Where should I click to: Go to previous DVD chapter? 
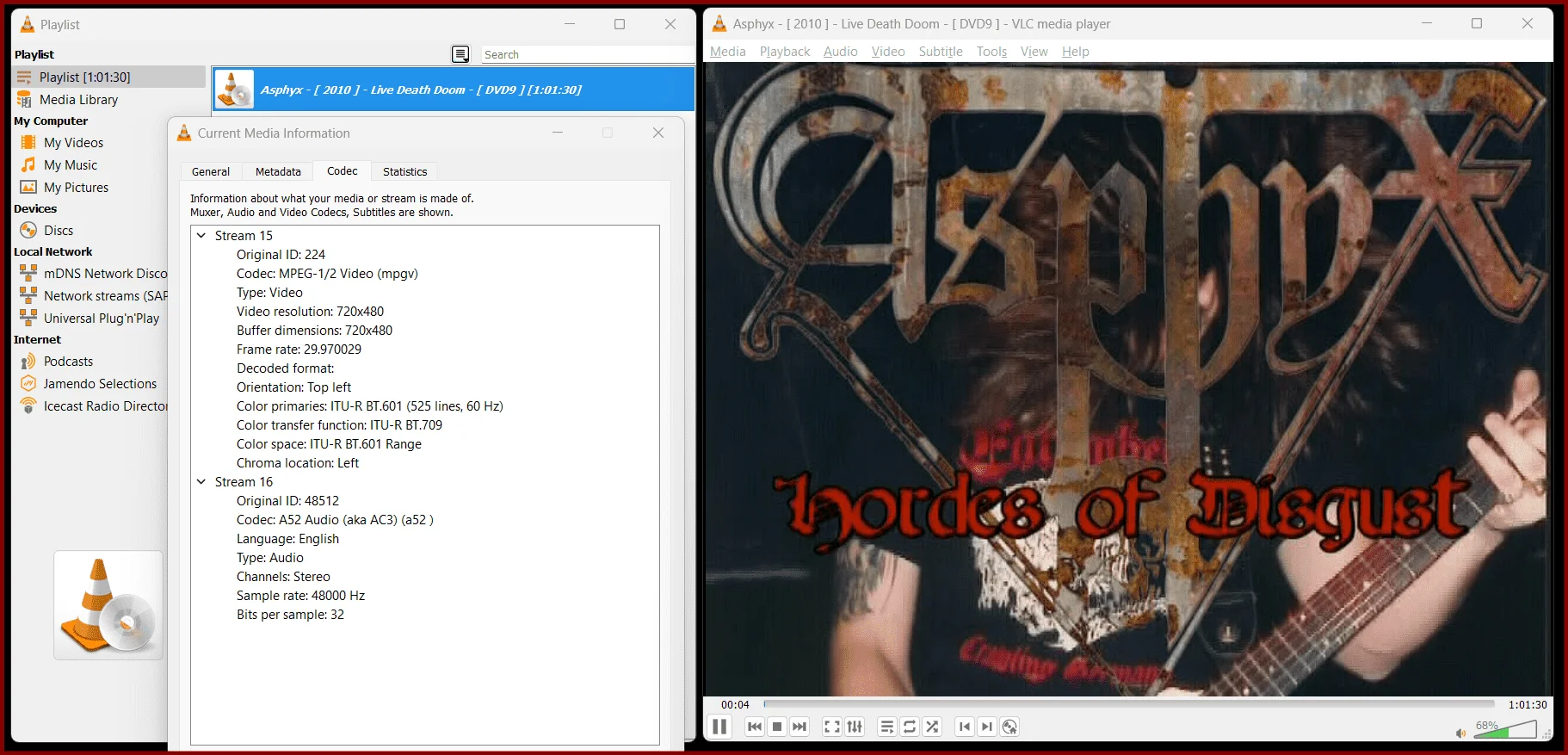965,727
